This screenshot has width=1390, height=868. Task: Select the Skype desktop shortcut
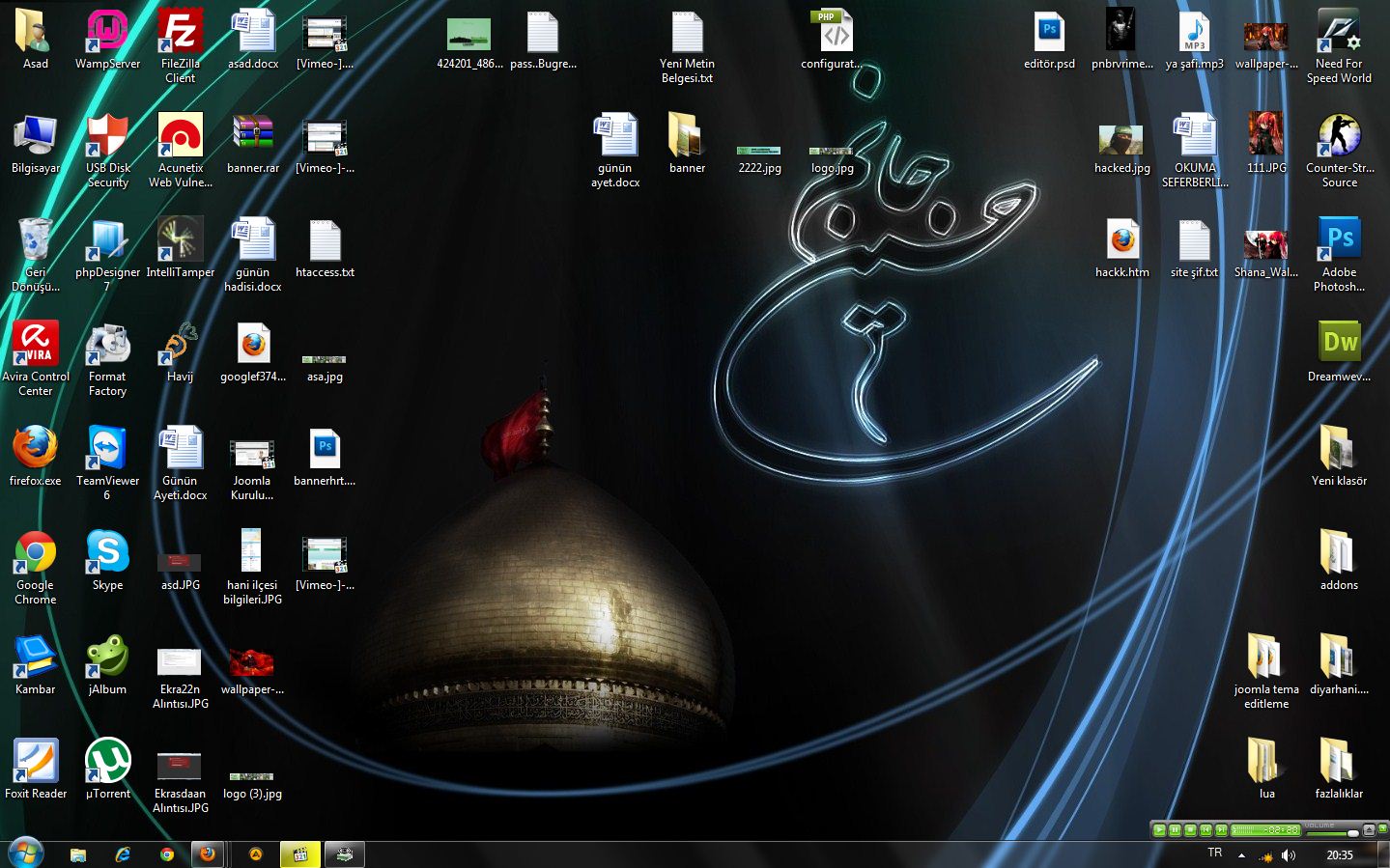pos(107,561)
